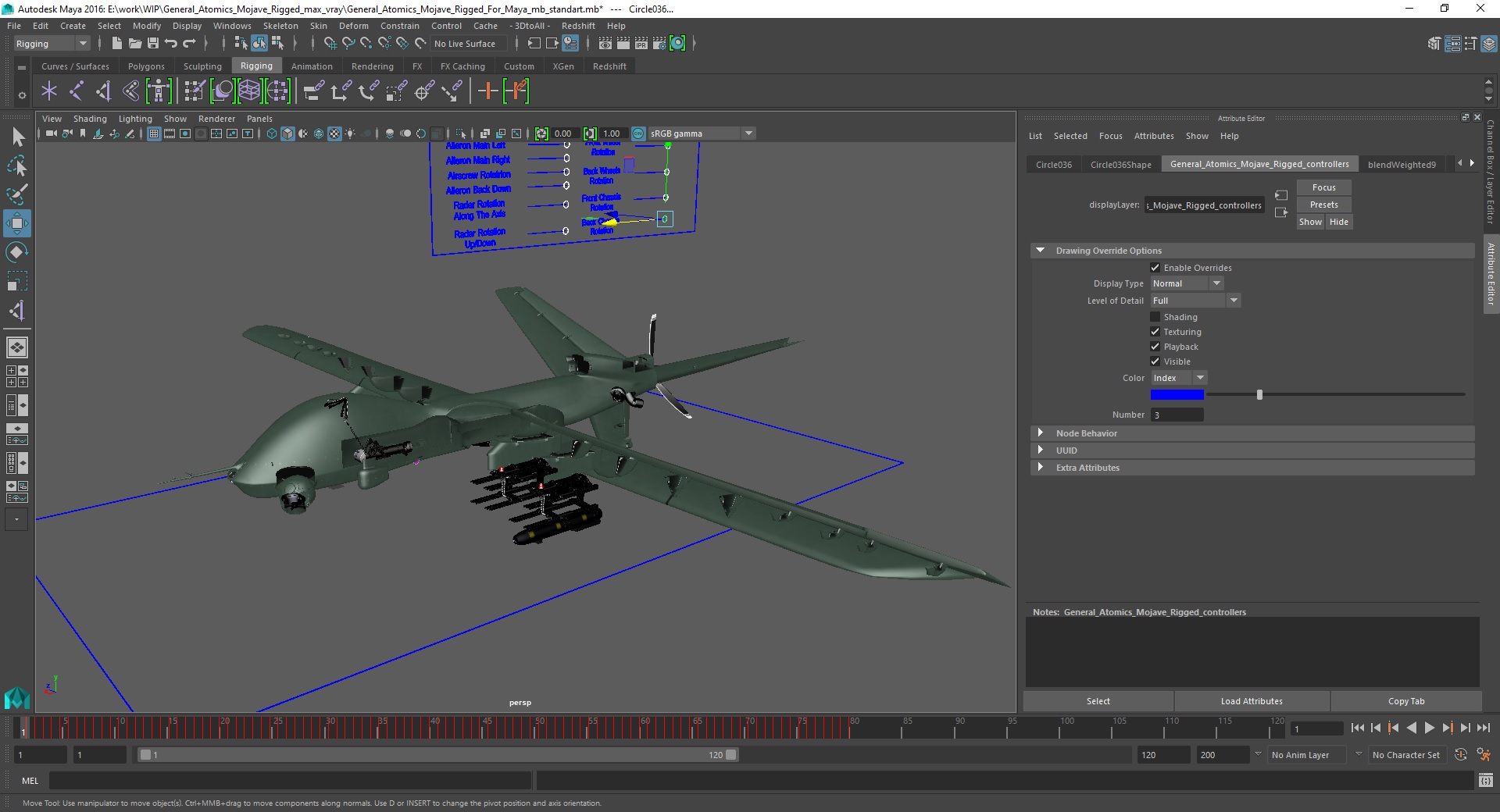The width and height of the screenshot is (1500, 812).
Task: Play animation forwards
Action: 1429,728
